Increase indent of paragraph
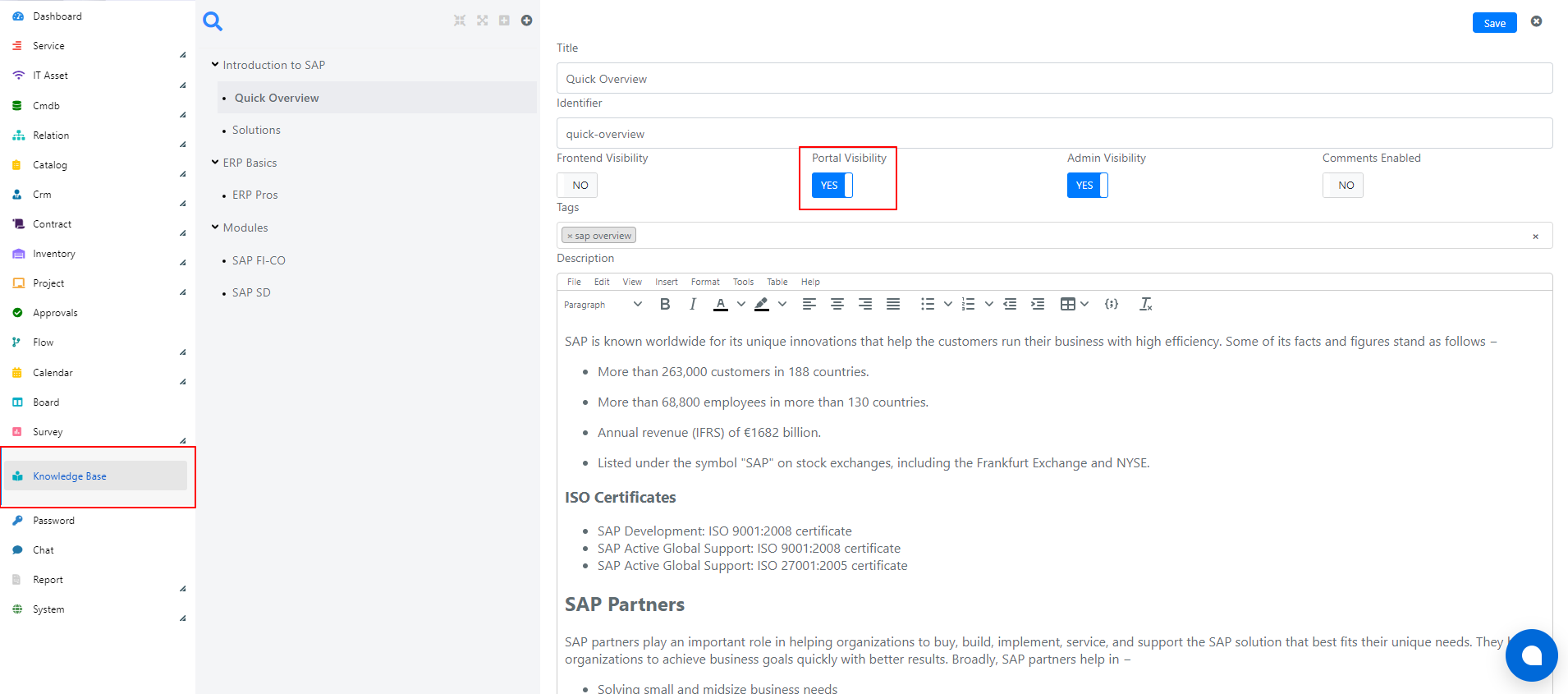This screenshot has height=694, width=1568. 1038,304
